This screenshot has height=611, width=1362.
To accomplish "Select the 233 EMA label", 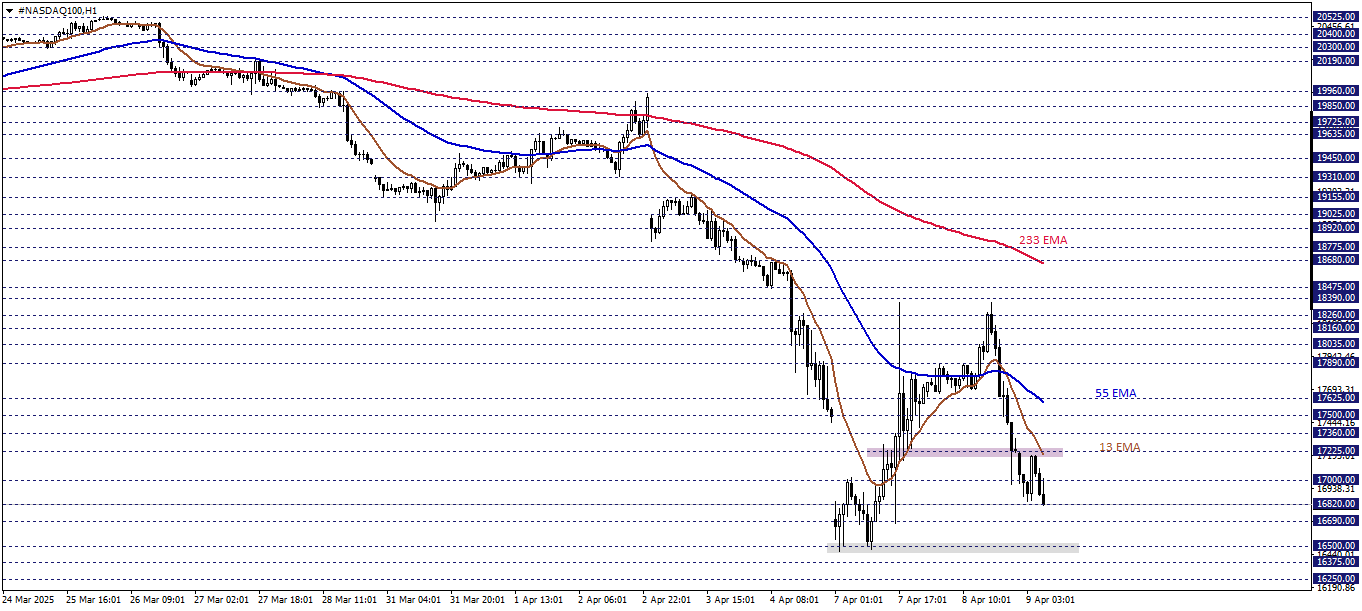I will [1043, 241].
